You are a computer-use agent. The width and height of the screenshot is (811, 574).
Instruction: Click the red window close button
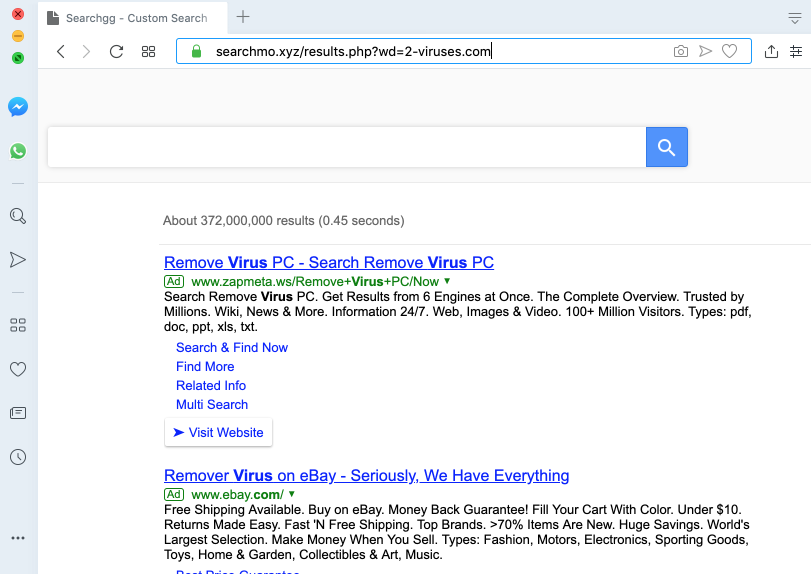pos(18,14)
